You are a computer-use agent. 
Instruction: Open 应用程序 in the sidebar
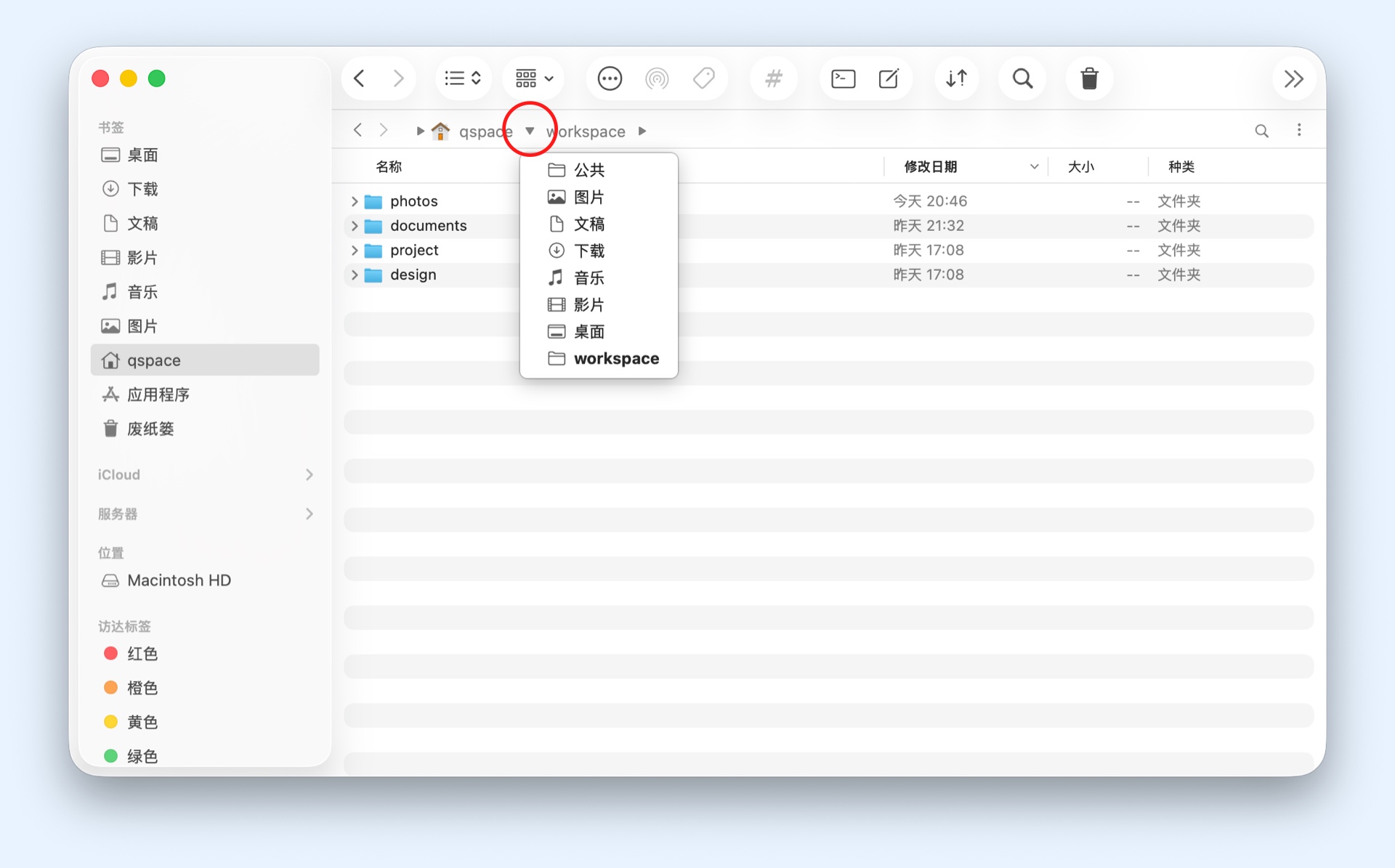tap(158, 394)
